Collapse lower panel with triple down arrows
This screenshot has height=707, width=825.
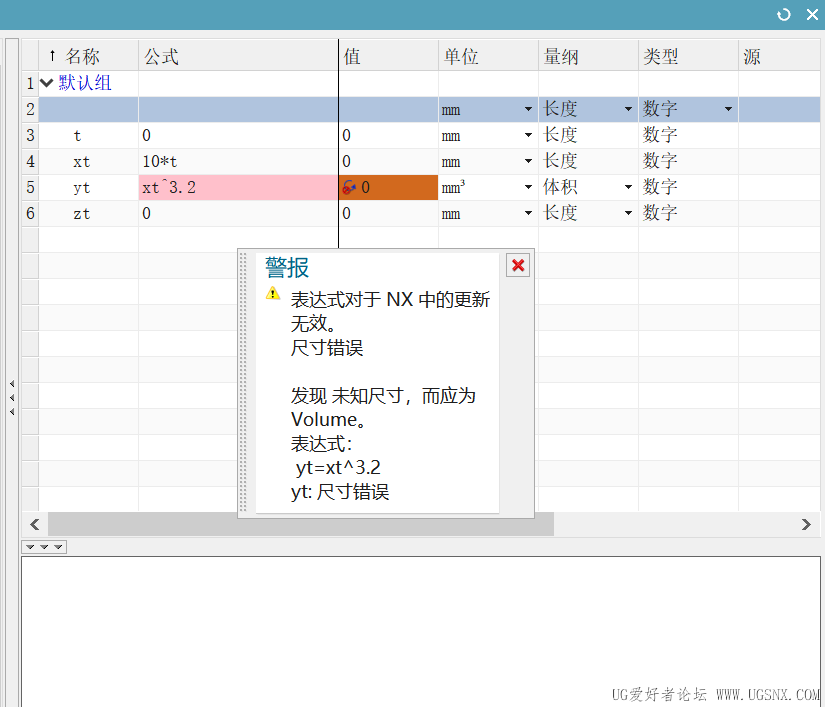coord(44,547)
